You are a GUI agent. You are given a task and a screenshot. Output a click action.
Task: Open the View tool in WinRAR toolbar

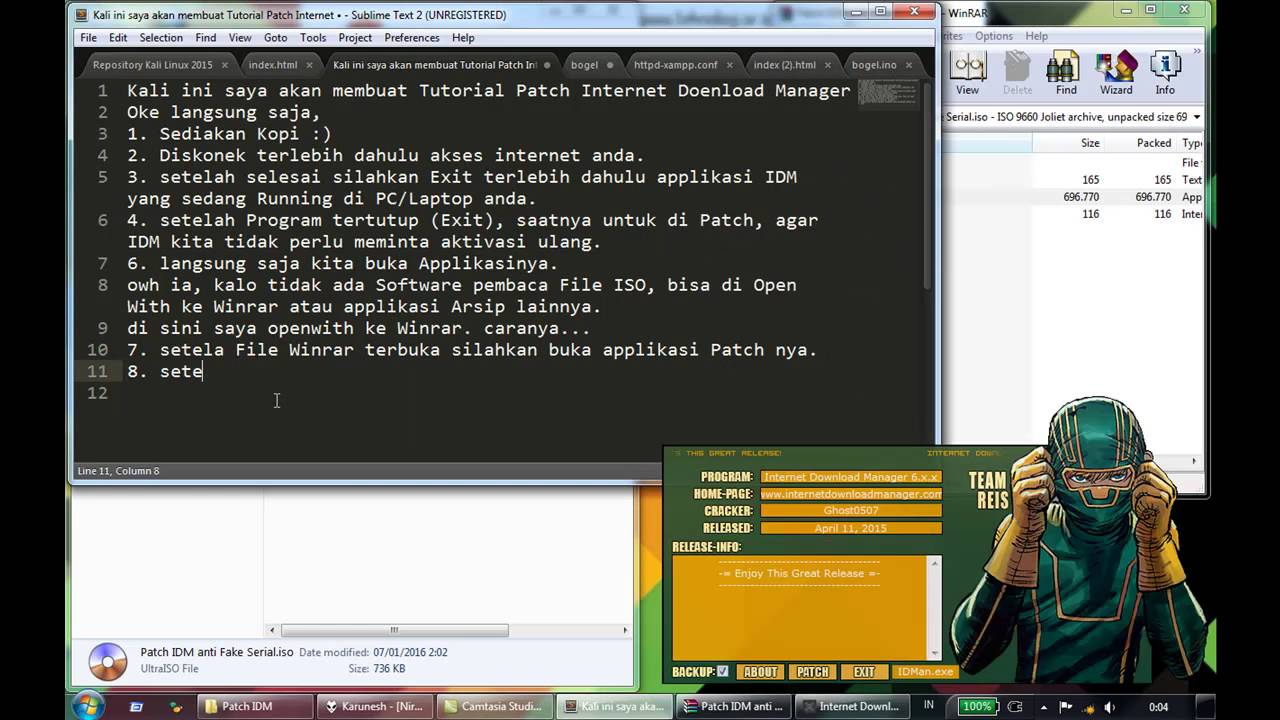[967, 73]
